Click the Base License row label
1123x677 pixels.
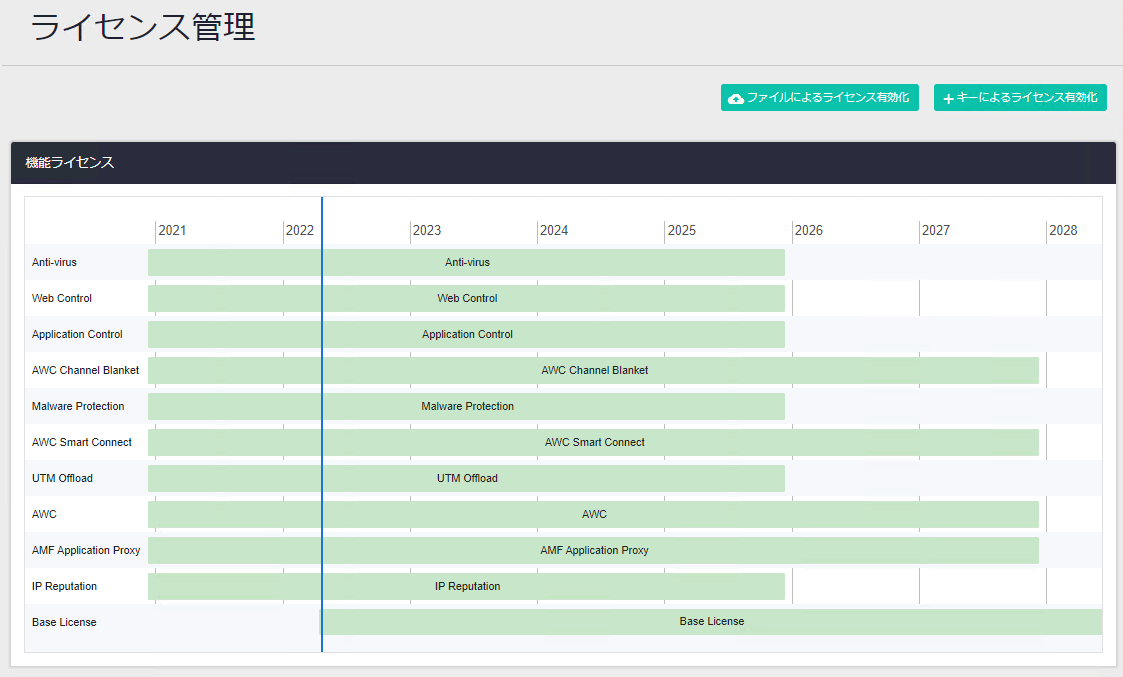click(64, 622)
